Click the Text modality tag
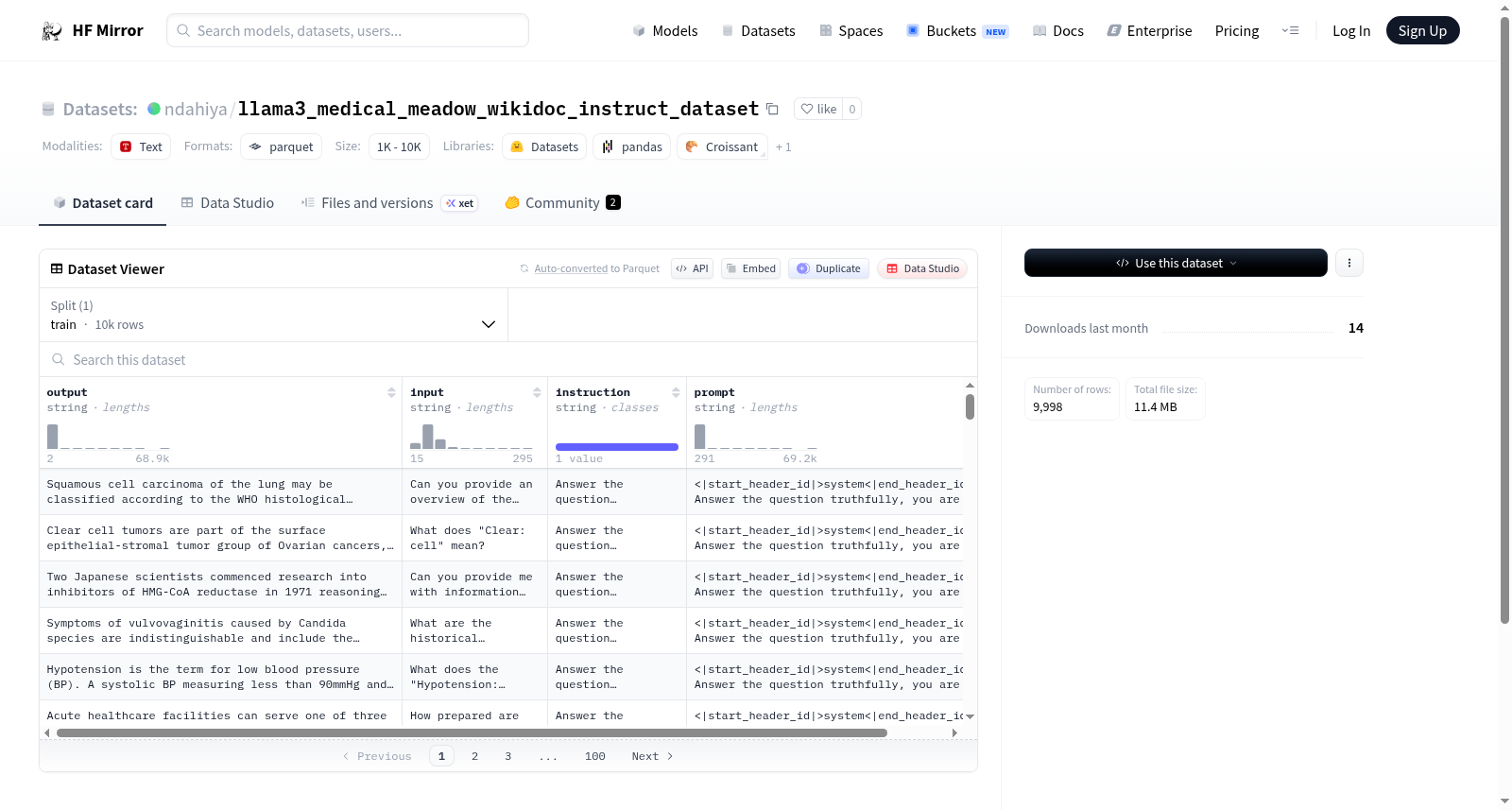The width and height of the screenshot is (1512, 810). [141, 146]
